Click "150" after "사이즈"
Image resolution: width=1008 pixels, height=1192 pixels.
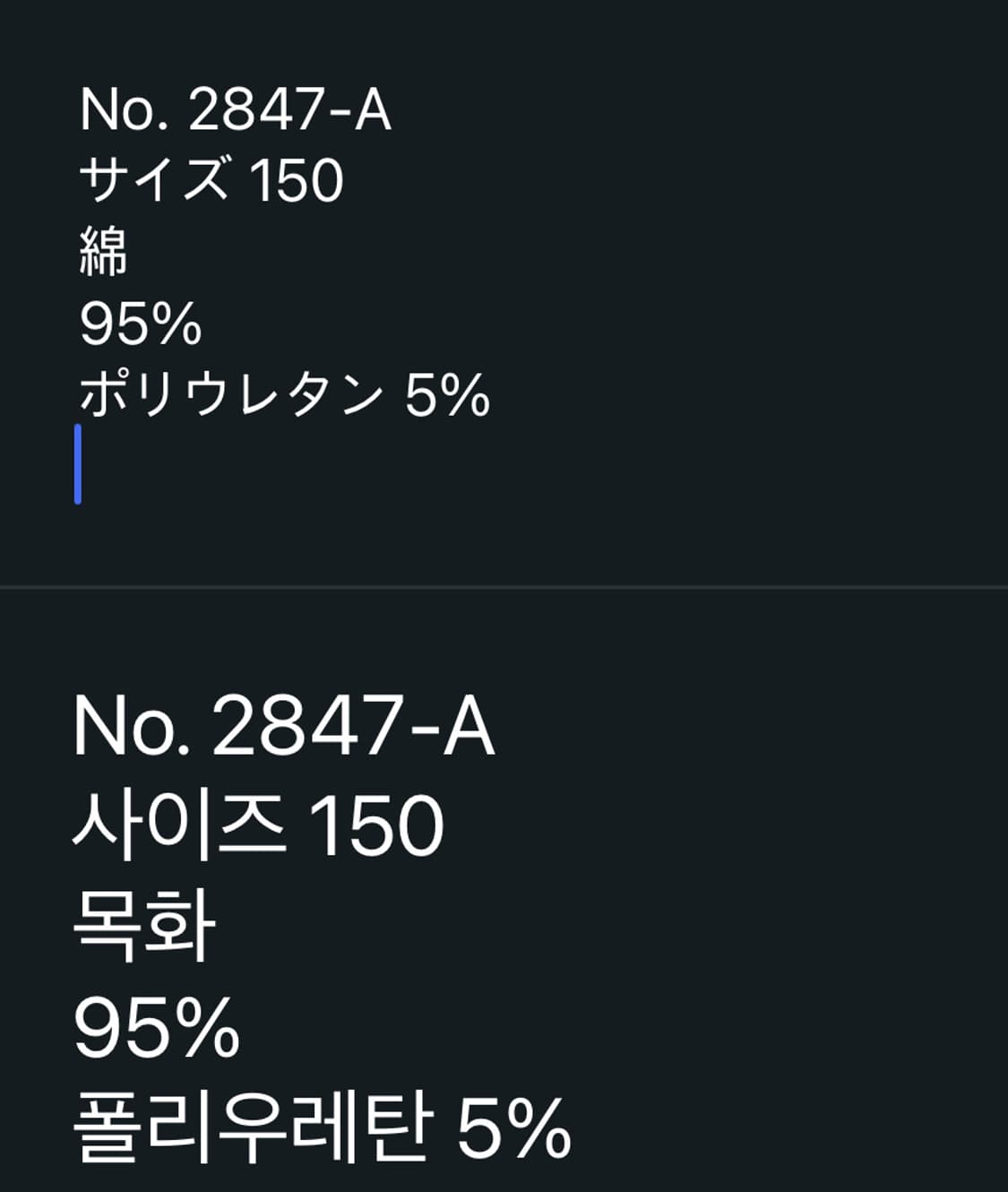[x=375, y=825]
